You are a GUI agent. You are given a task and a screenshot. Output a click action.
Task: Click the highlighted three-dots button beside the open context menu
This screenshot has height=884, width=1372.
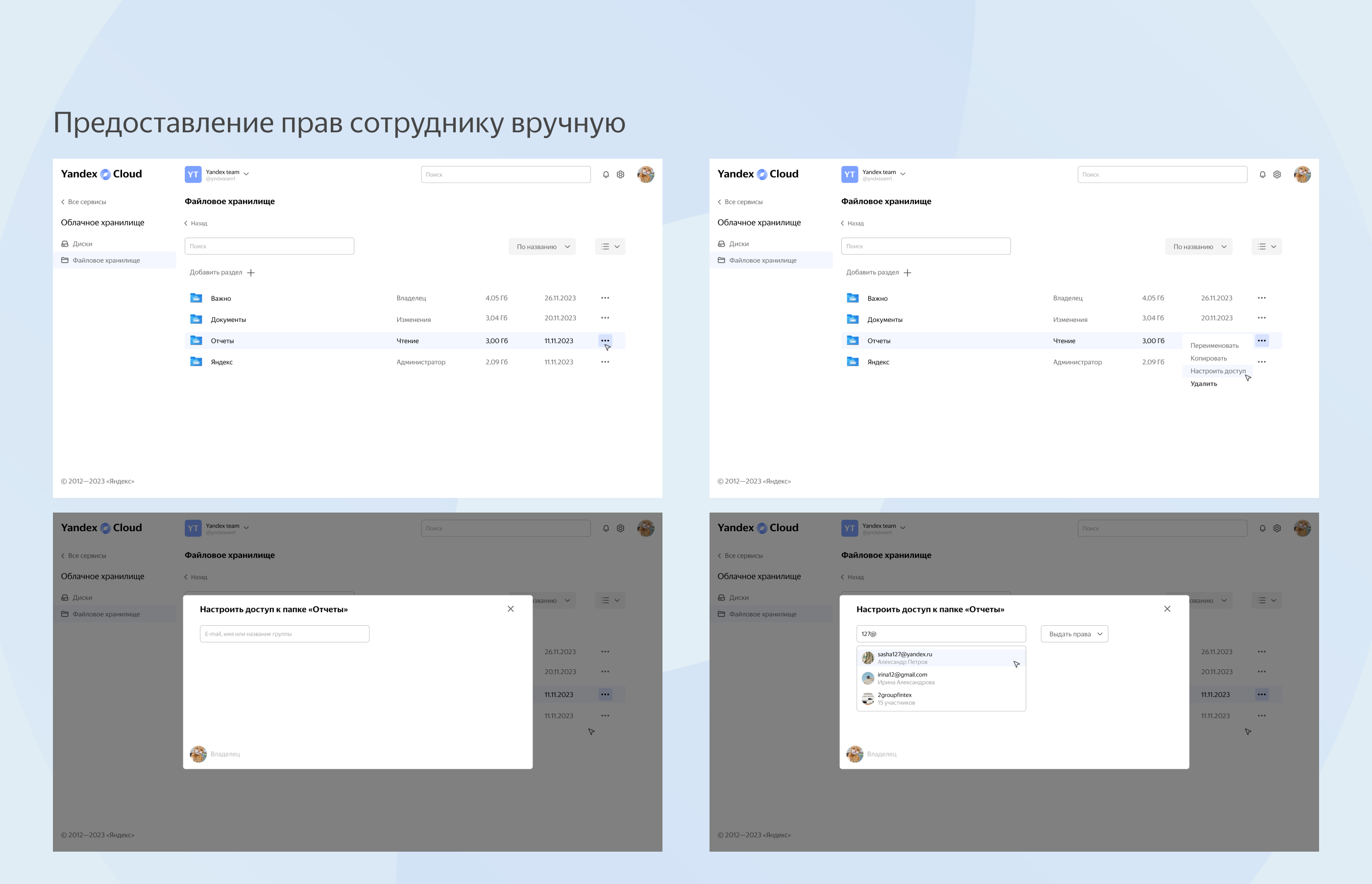point(1261,341)
